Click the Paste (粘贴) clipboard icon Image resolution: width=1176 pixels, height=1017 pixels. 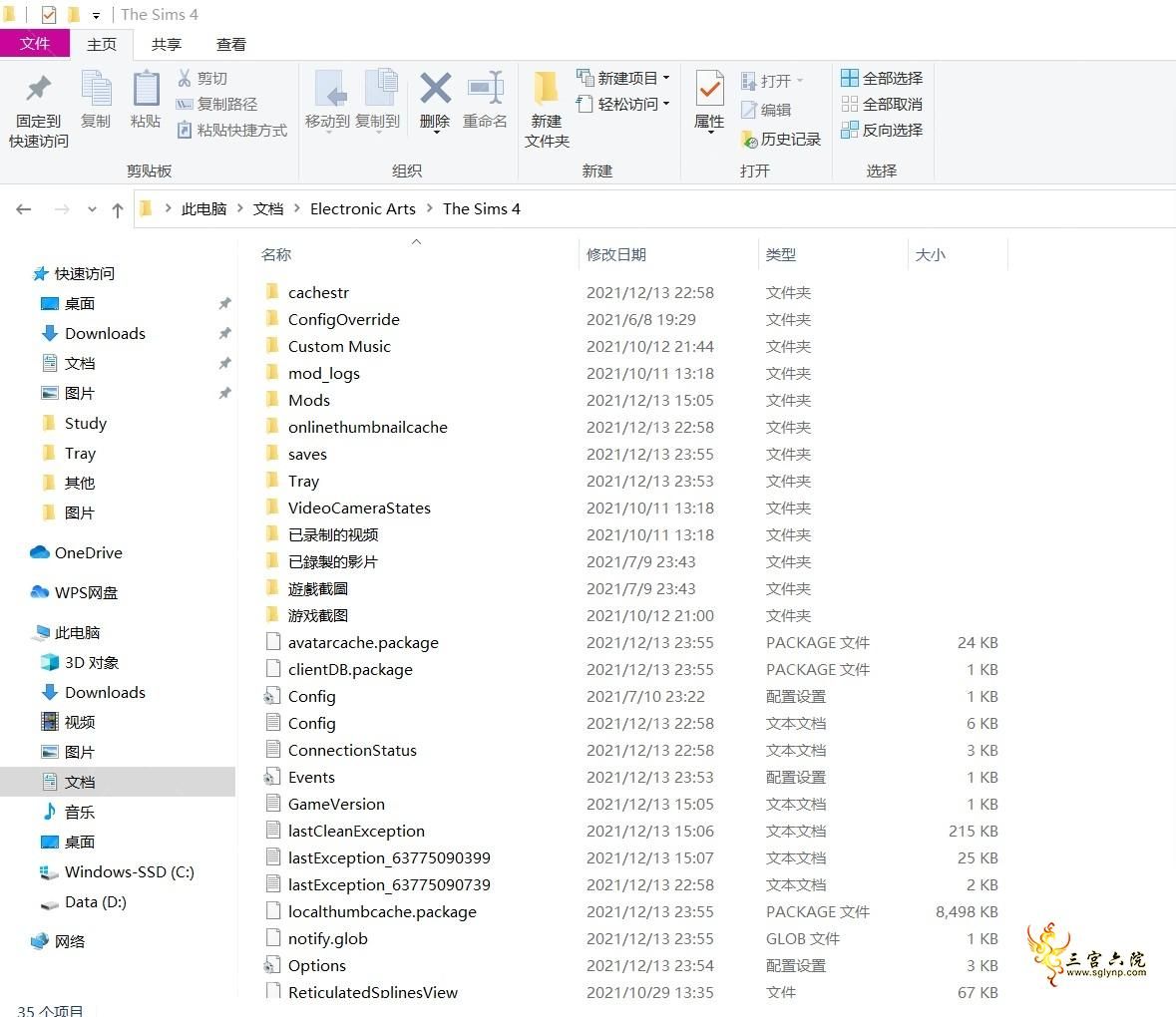pos(146,89)
